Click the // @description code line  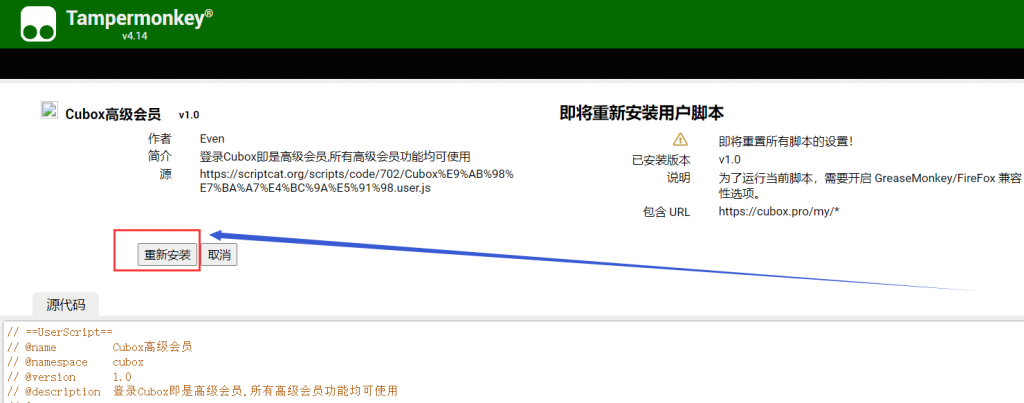point(202,392)
